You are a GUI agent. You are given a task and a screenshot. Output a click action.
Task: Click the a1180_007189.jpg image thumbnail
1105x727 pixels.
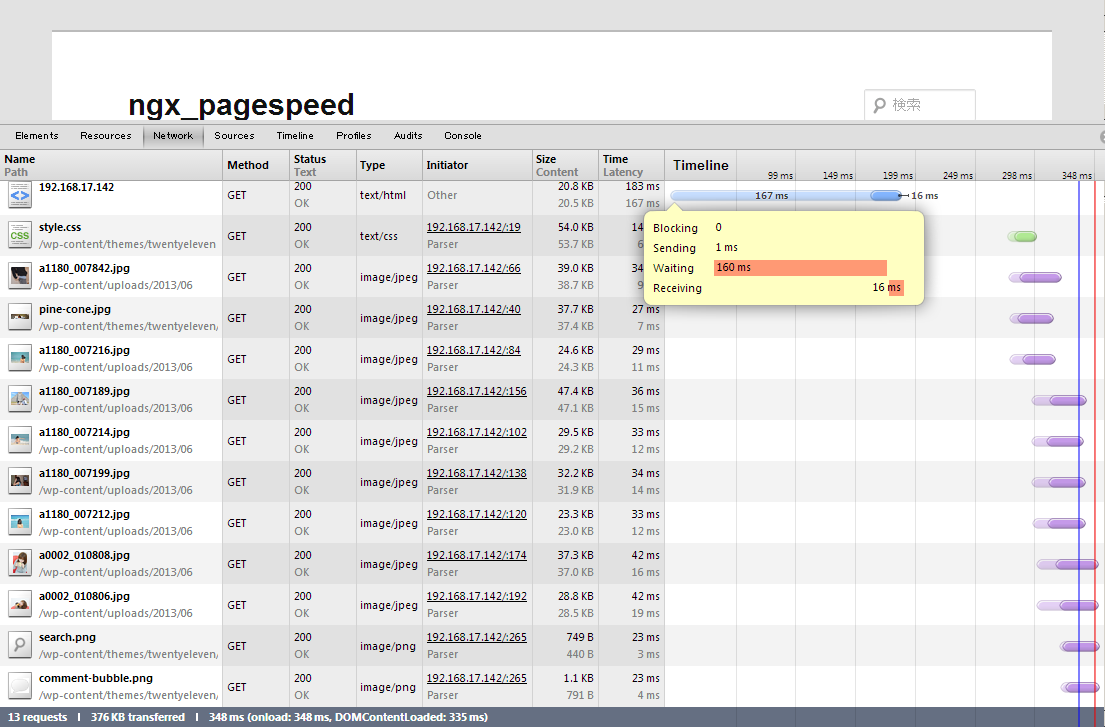pos(20,399)
